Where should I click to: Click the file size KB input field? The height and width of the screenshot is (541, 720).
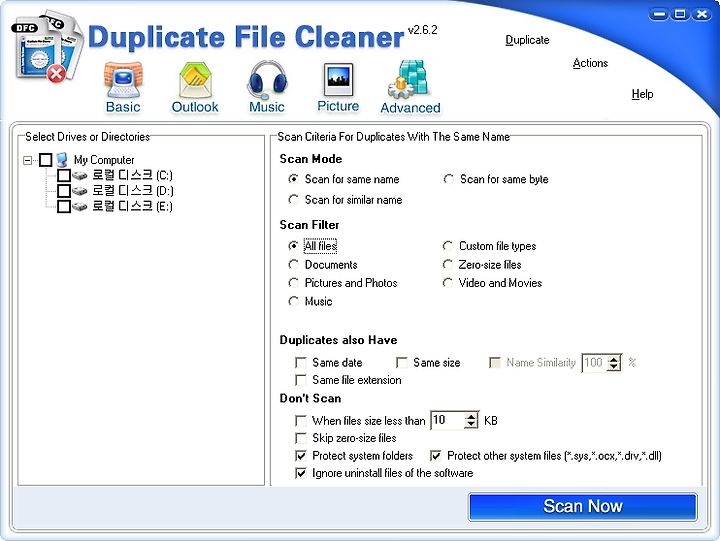coord(447,420)
